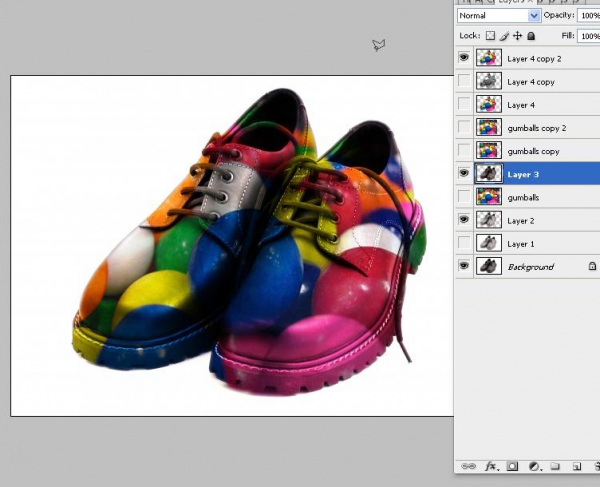Click Background layer lock icon
Viewport: 600px width, 487px height.
click(592, 266)
